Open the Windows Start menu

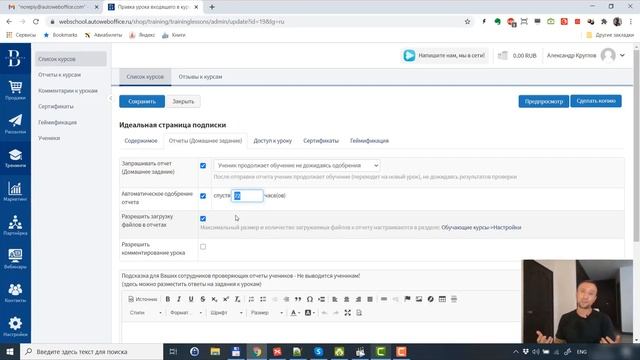(10, 351)
